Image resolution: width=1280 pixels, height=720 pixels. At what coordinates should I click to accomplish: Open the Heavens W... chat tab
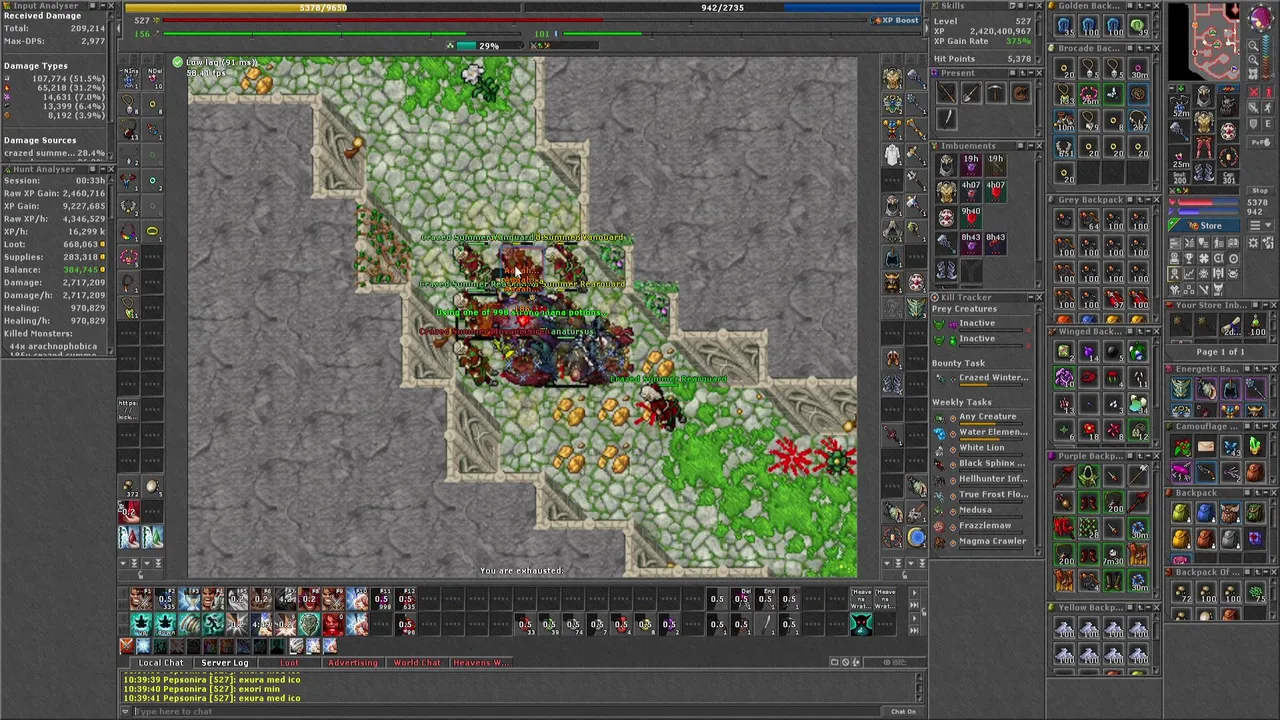click(x=481, y=663)
